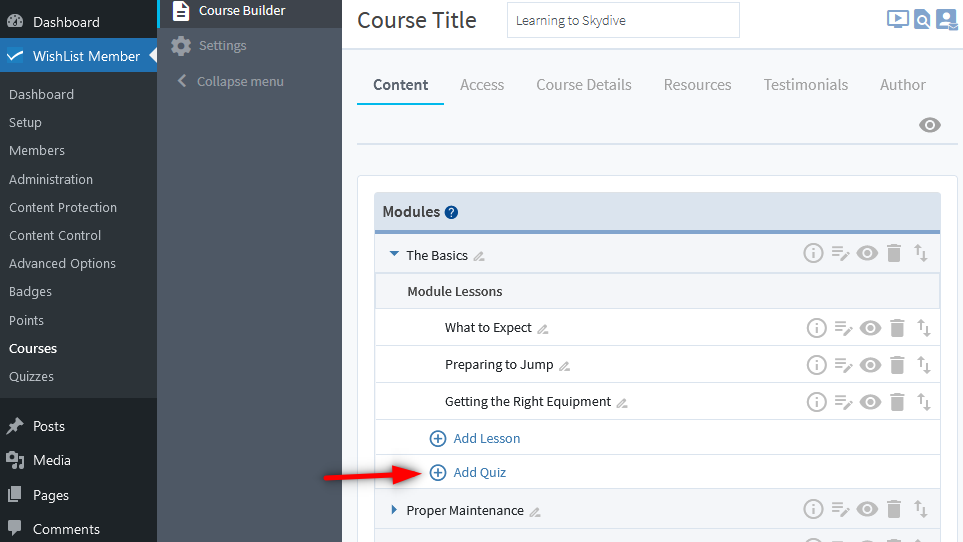Delete the What to Expect lesson
Viewport: 963px width, 542px height.
point(897,328)
